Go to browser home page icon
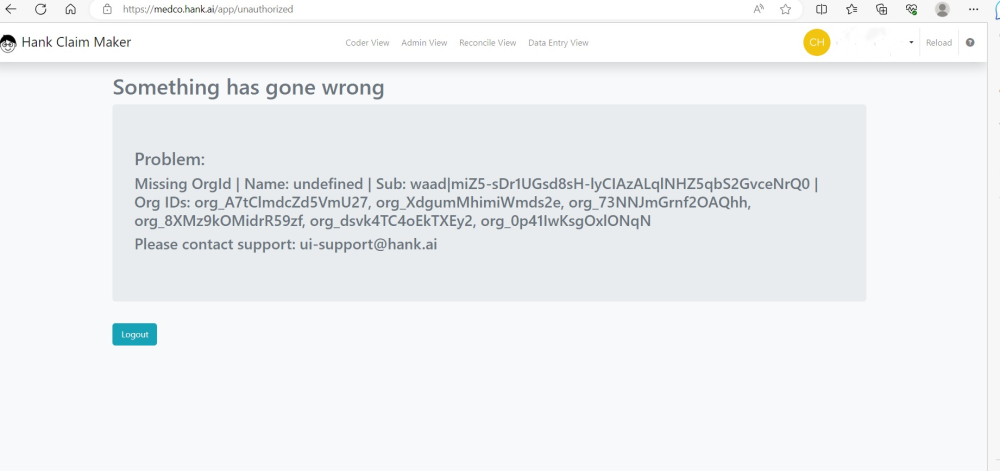Image resolution: width=1000 pixels, height=471 pixels. coord(70,9)
